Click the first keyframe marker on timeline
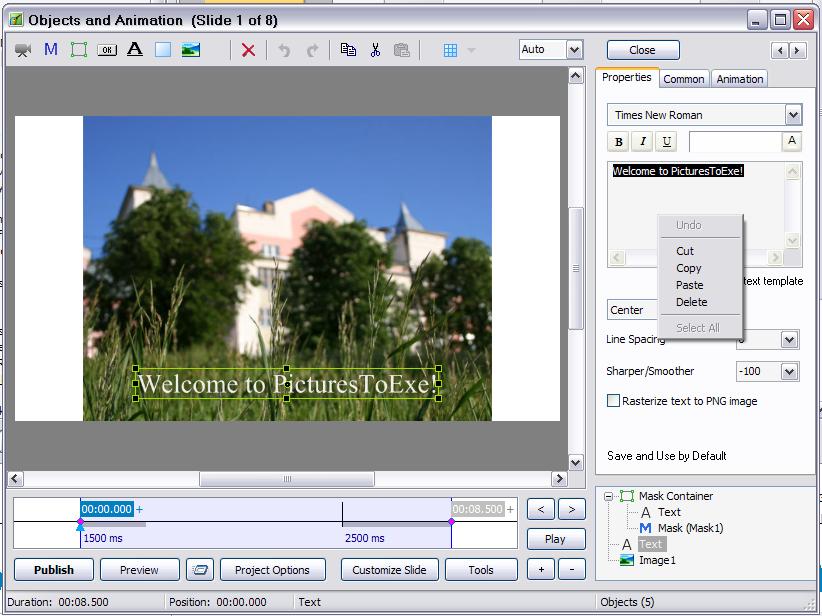822x616 pixels. pos(80,522)
